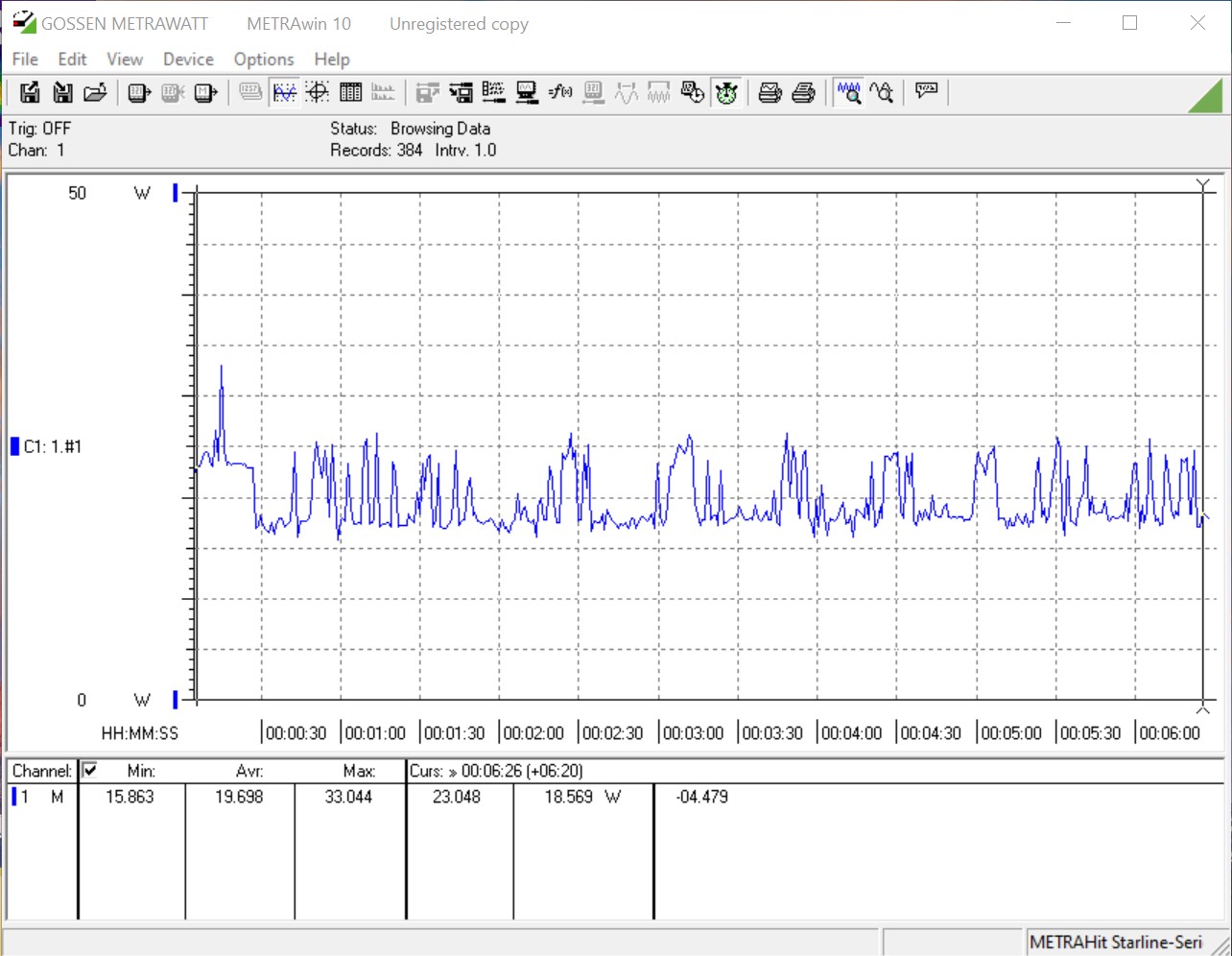This screenshot has height=956, width=1232.
Task: Click the print chart icon
Action: [x=770, y=92]
